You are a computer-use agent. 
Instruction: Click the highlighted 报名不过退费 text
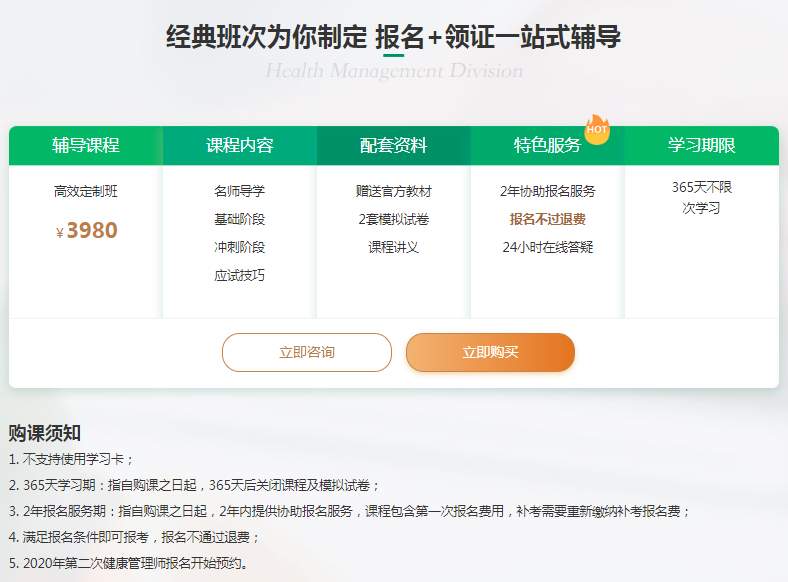pyautogui.click(x=548, y=219)
